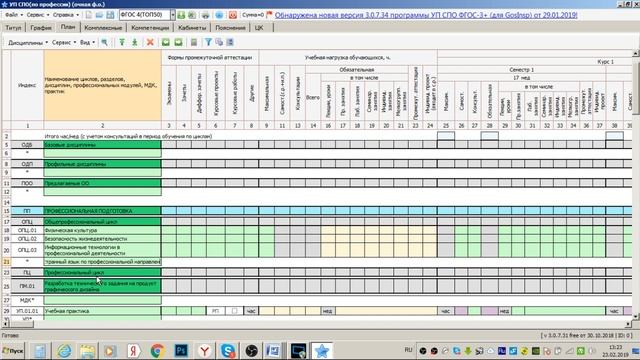
Task: Switch to the Компетенции tab
Action: pos(150,28)
